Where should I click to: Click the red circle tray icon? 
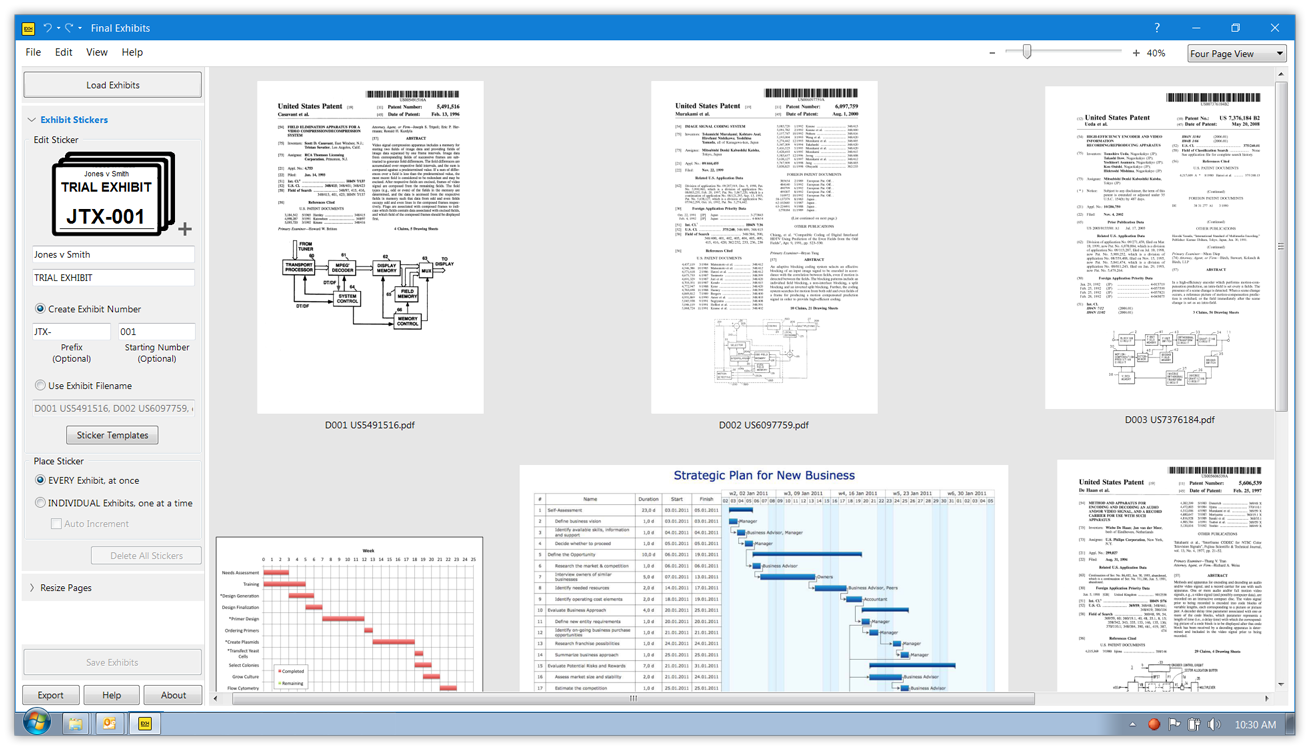(x=1153, y=724)
